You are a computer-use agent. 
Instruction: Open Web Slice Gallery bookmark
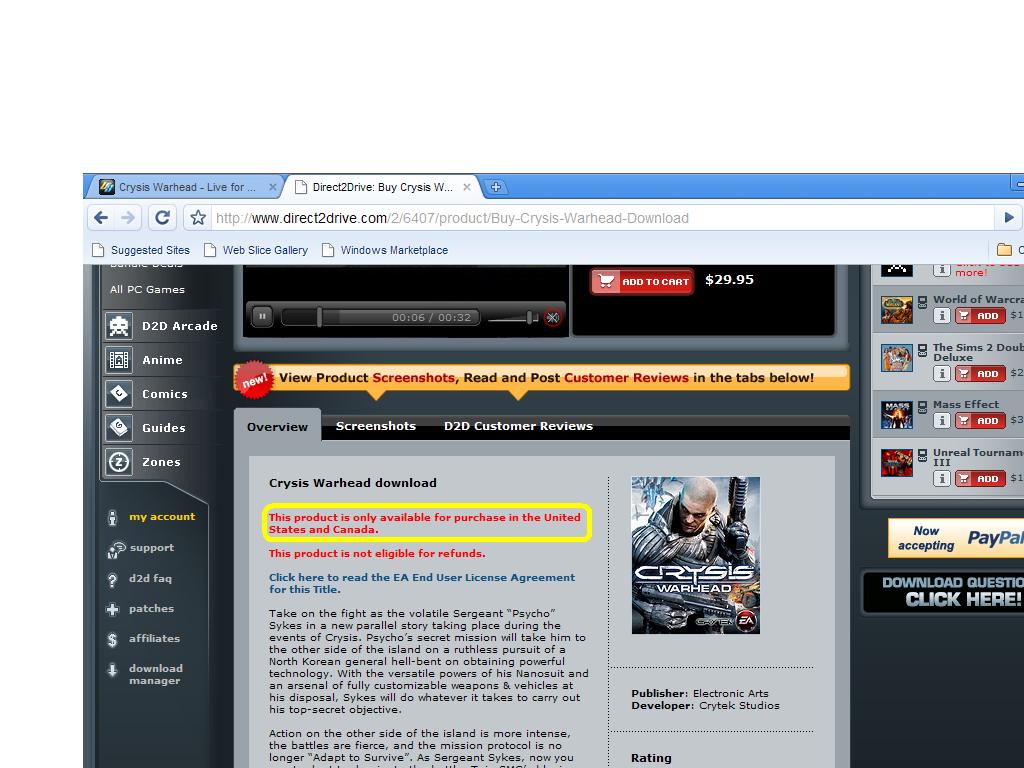pos(256,250)
